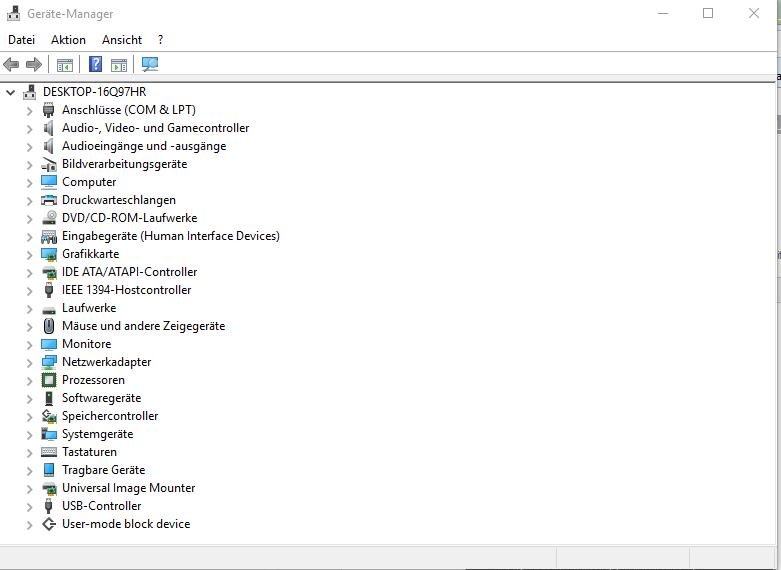Click the speaker icon beside Audioeingänge und -ausgänge
The image size is (781, 570).
click(48, 146)
